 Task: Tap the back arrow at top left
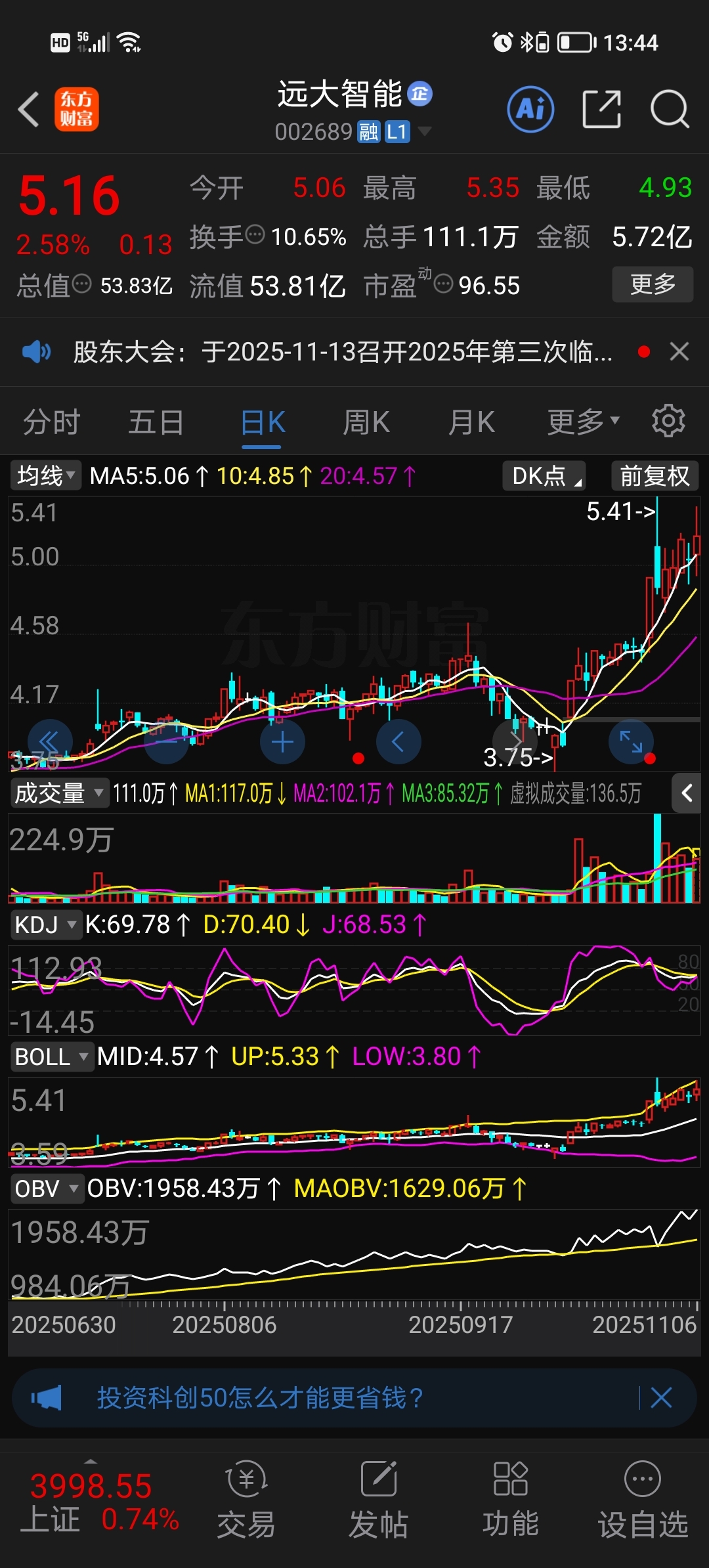[28, 109]
